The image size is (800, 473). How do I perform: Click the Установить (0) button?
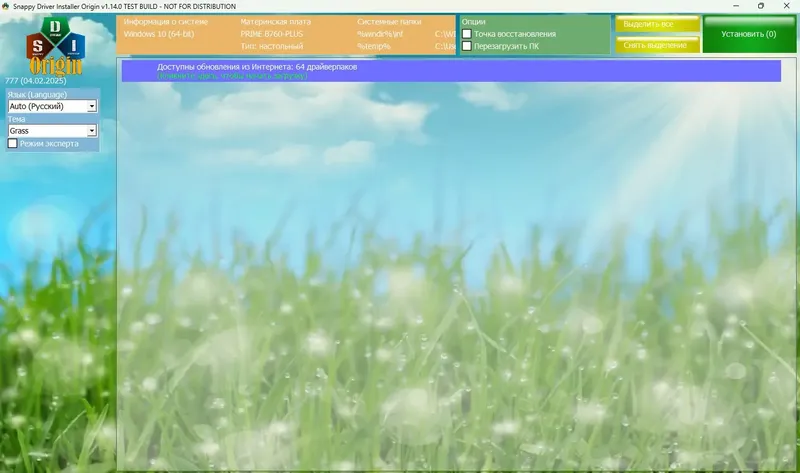pos(749,34)
